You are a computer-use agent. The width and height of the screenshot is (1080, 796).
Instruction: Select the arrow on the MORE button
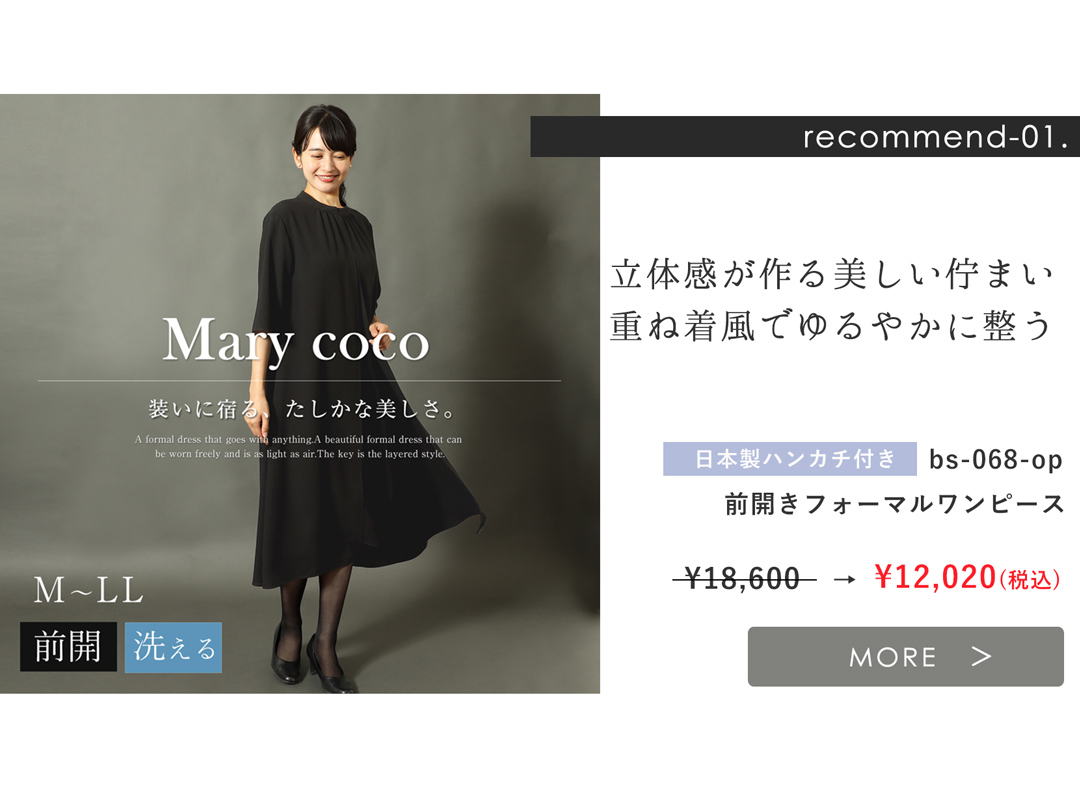982,656
